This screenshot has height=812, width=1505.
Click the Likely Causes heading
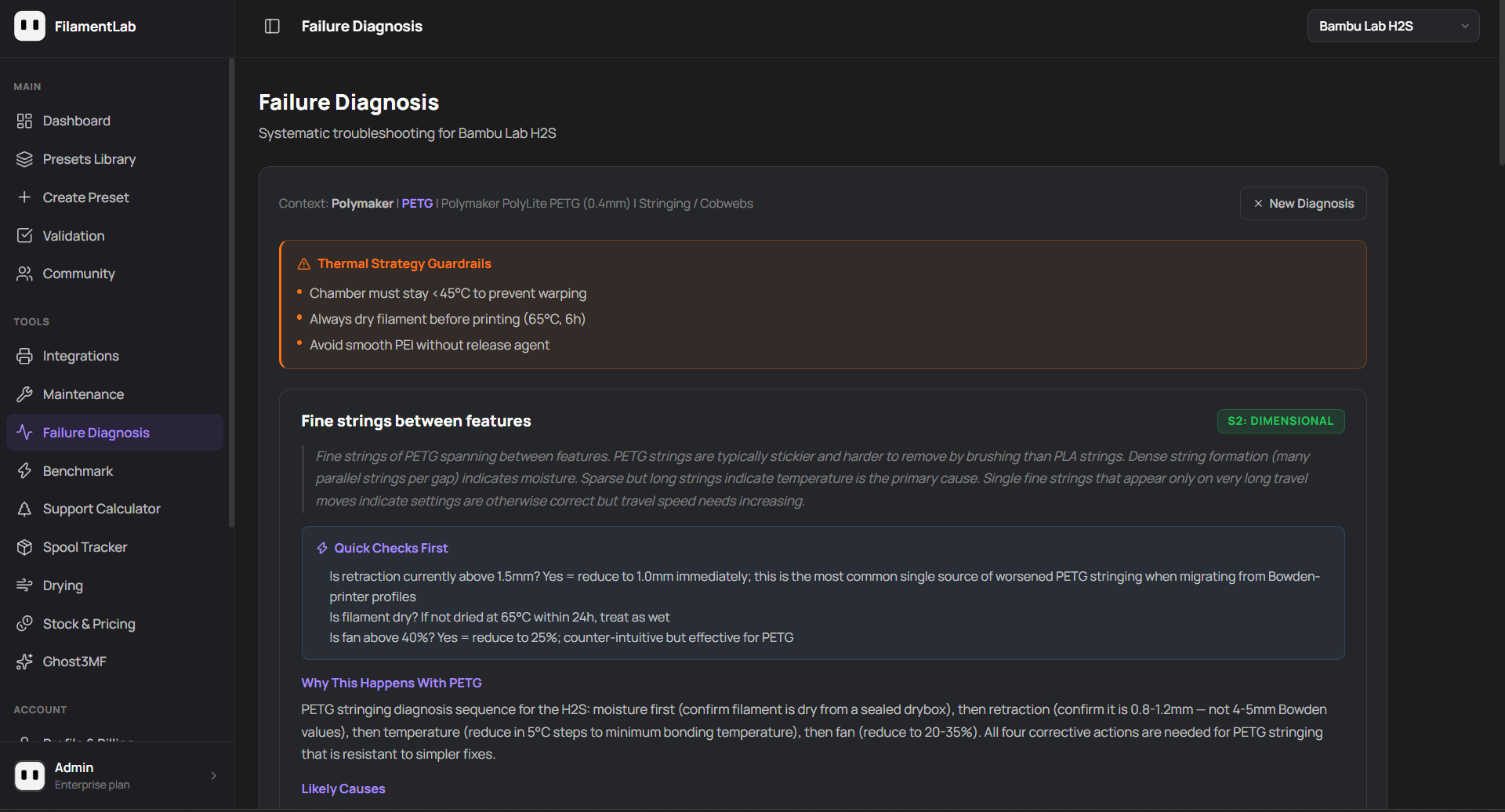pyautogui.click(x=343, y=789)
